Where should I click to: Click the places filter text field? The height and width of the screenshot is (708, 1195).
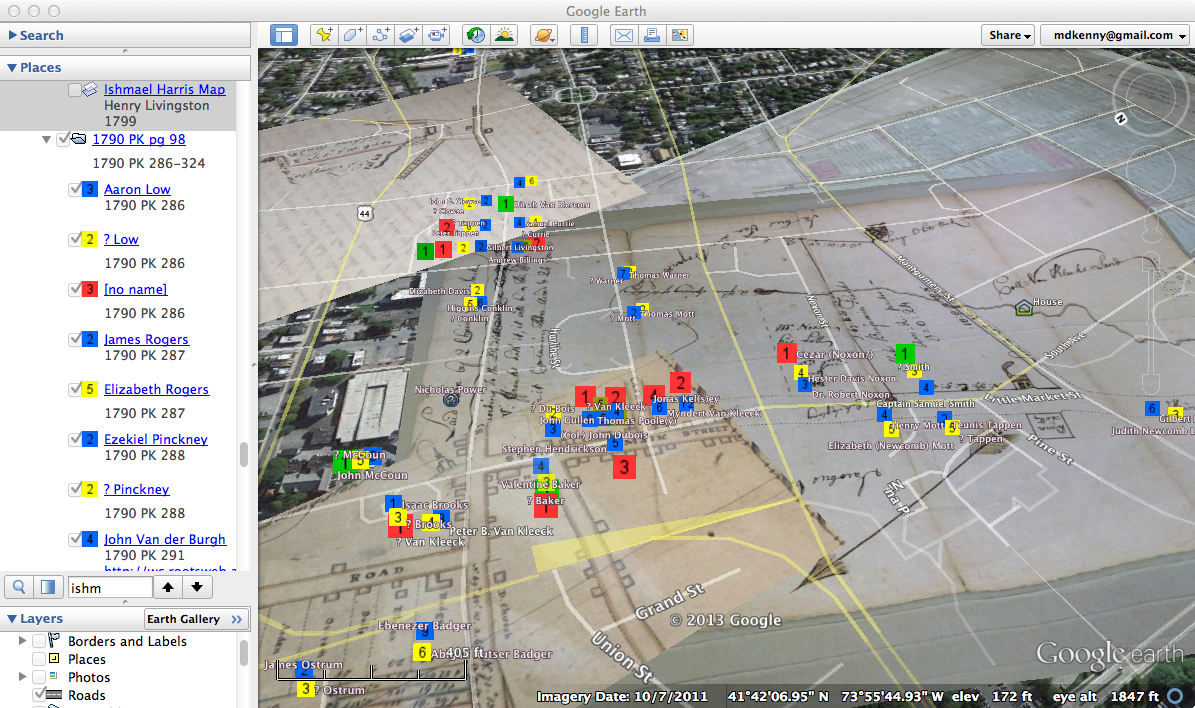[109, 588]
